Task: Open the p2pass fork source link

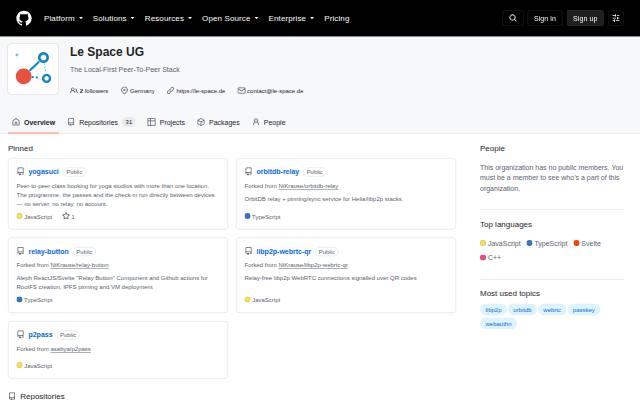Action: pos(71,349)
